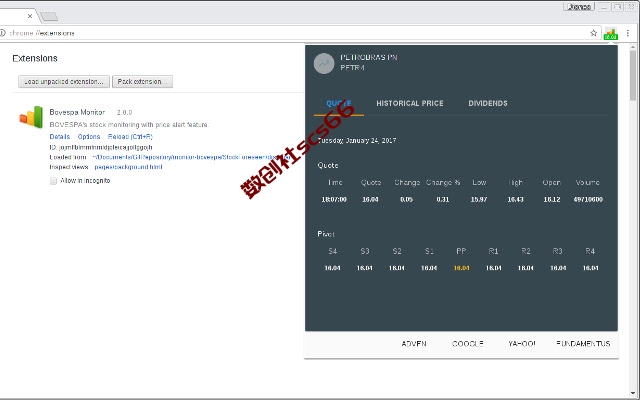Open the Chrome three-dot menu
The width and height of the screenshot is (640, 400).
(628, 33)
